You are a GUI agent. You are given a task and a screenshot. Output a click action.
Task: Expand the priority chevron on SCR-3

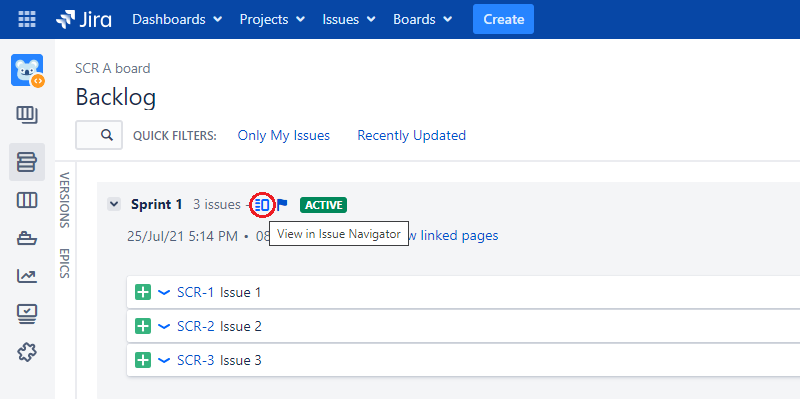pos(164,360)
